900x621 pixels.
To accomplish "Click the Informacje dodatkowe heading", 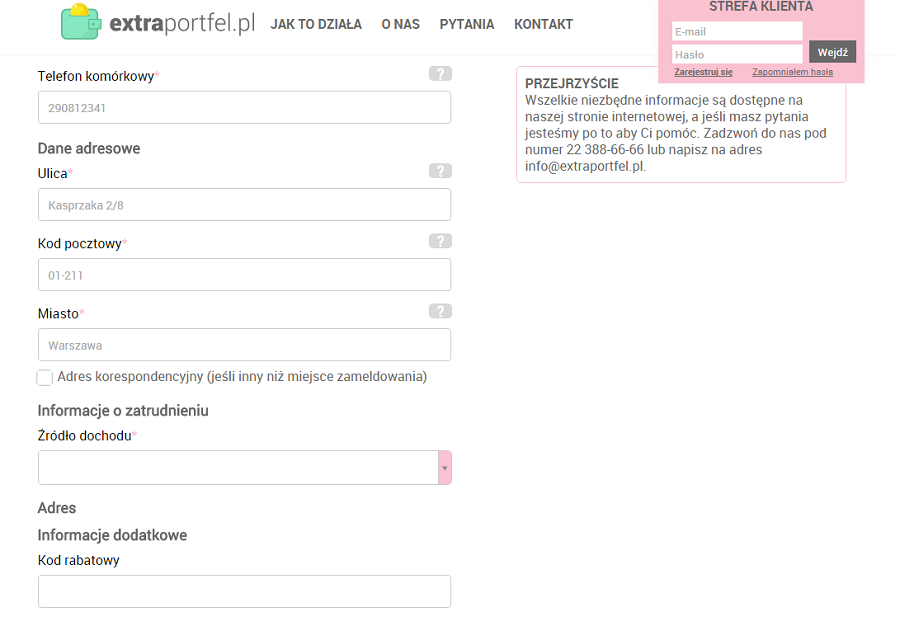I will pyautogui.click(x=112, y=535).
